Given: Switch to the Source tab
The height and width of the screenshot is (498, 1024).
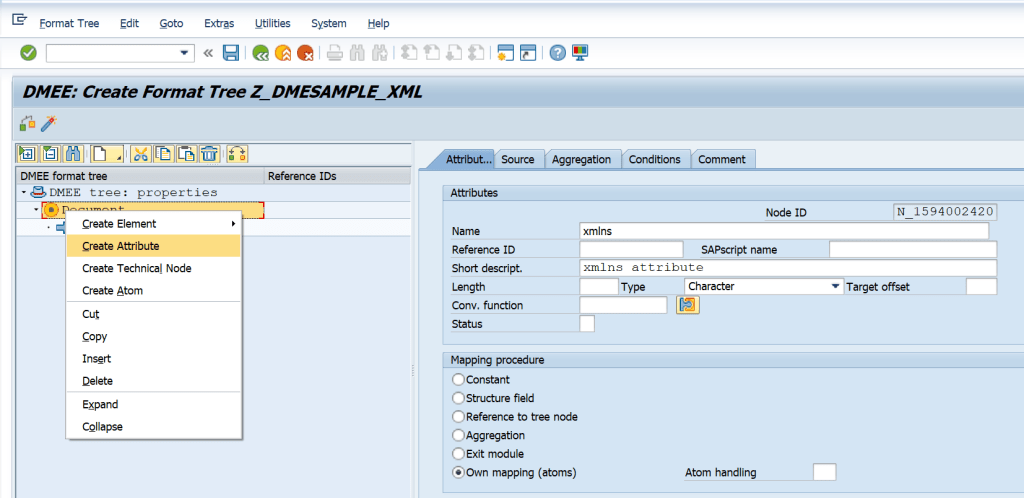Looking at the screenshot, I should coord(518,159).
